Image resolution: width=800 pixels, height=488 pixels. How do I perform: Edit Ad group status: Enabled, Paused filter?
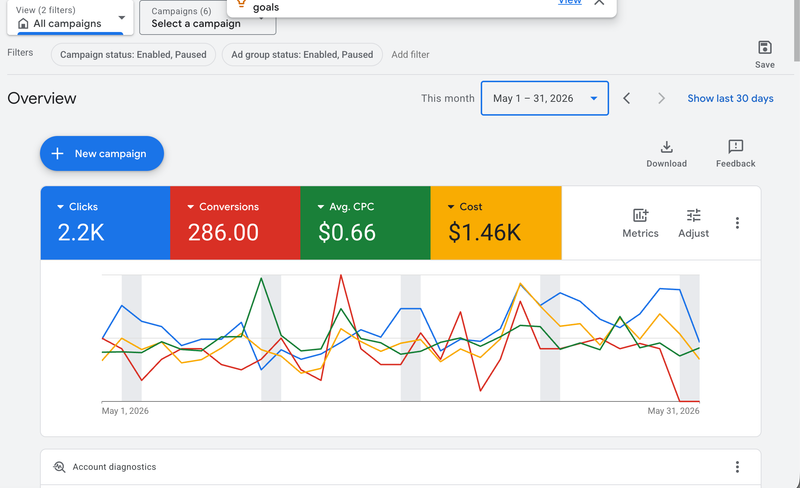302,55
